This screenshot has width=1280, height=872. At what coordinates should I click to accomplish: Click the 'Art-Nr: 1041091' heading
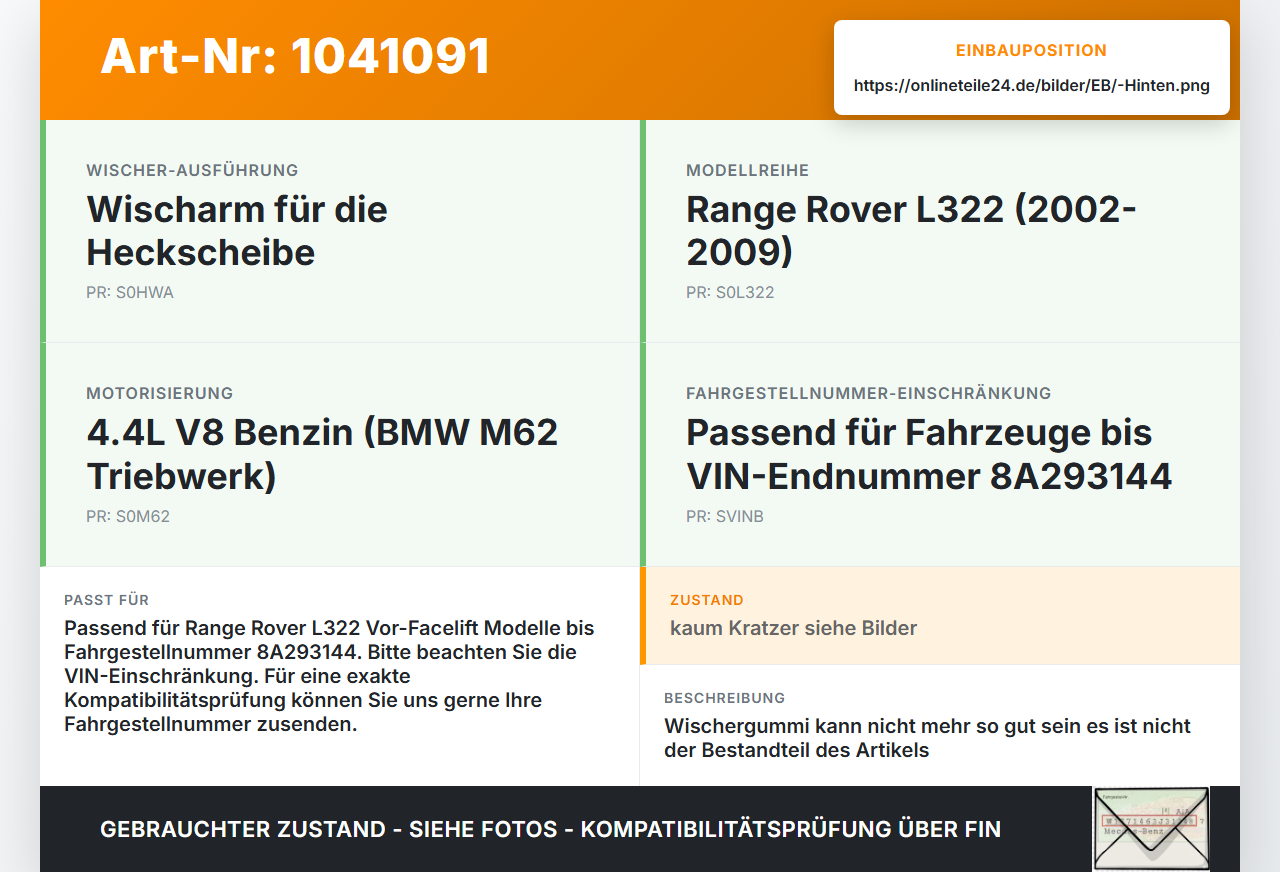click(295, 56)
